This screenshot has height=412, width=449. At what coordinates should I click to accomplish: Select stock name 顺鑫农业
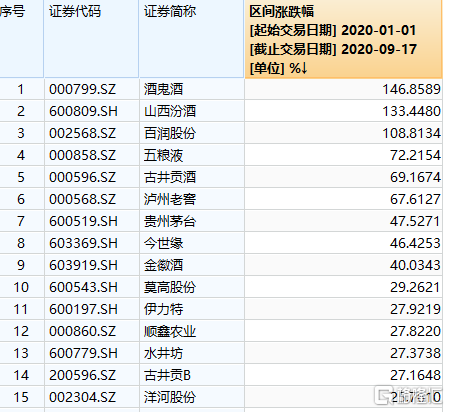click(170, 331)
